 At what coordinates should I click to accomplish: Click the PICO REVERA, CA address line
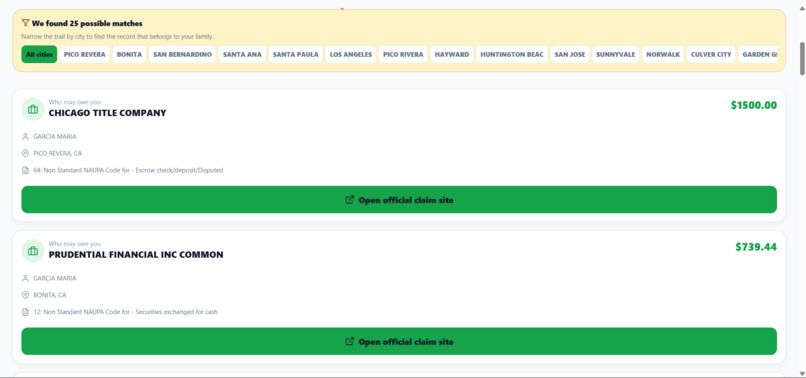[58, 153]
